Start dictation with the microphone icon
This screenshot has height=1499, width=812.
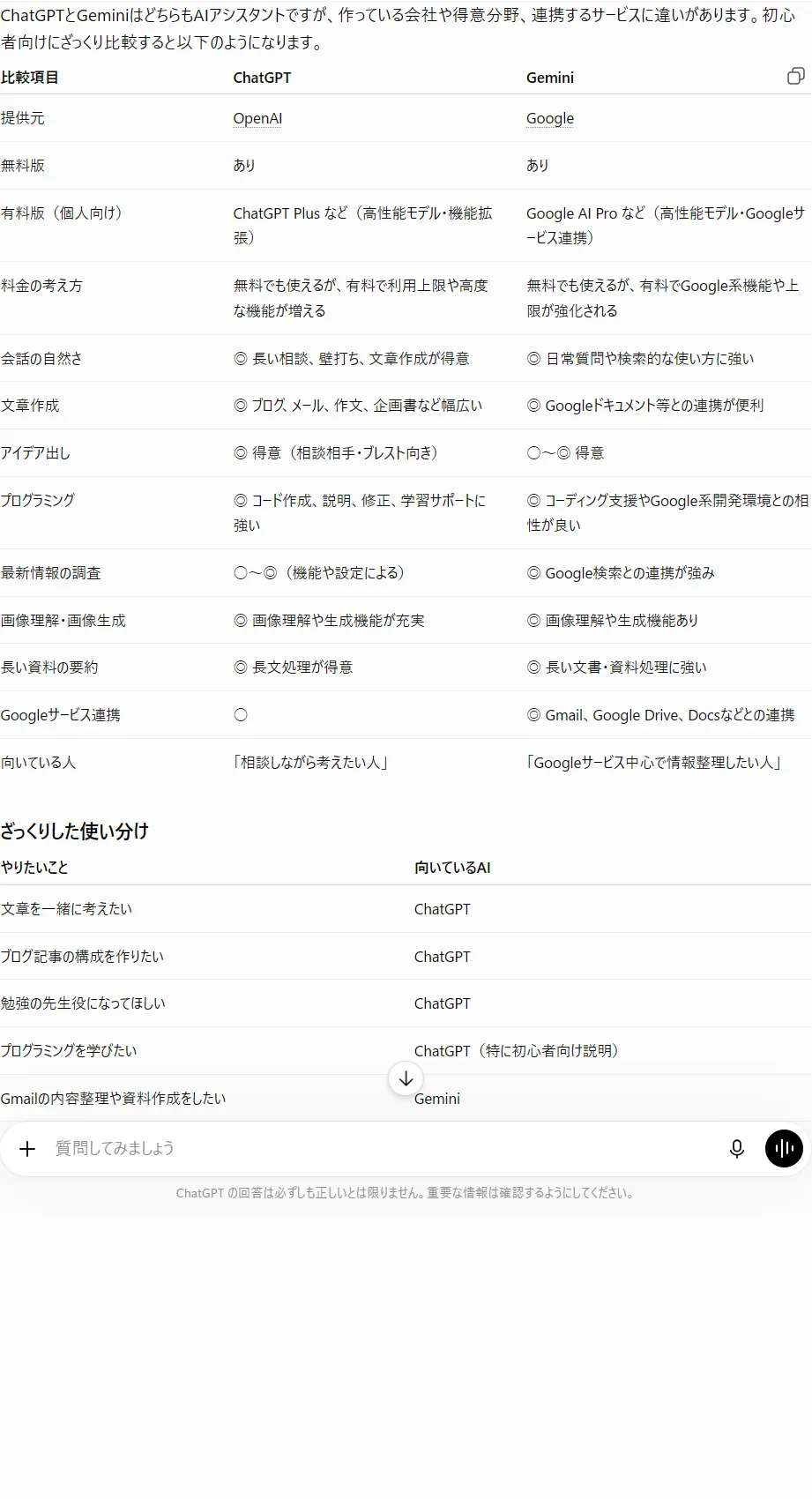click(737, 1149)
